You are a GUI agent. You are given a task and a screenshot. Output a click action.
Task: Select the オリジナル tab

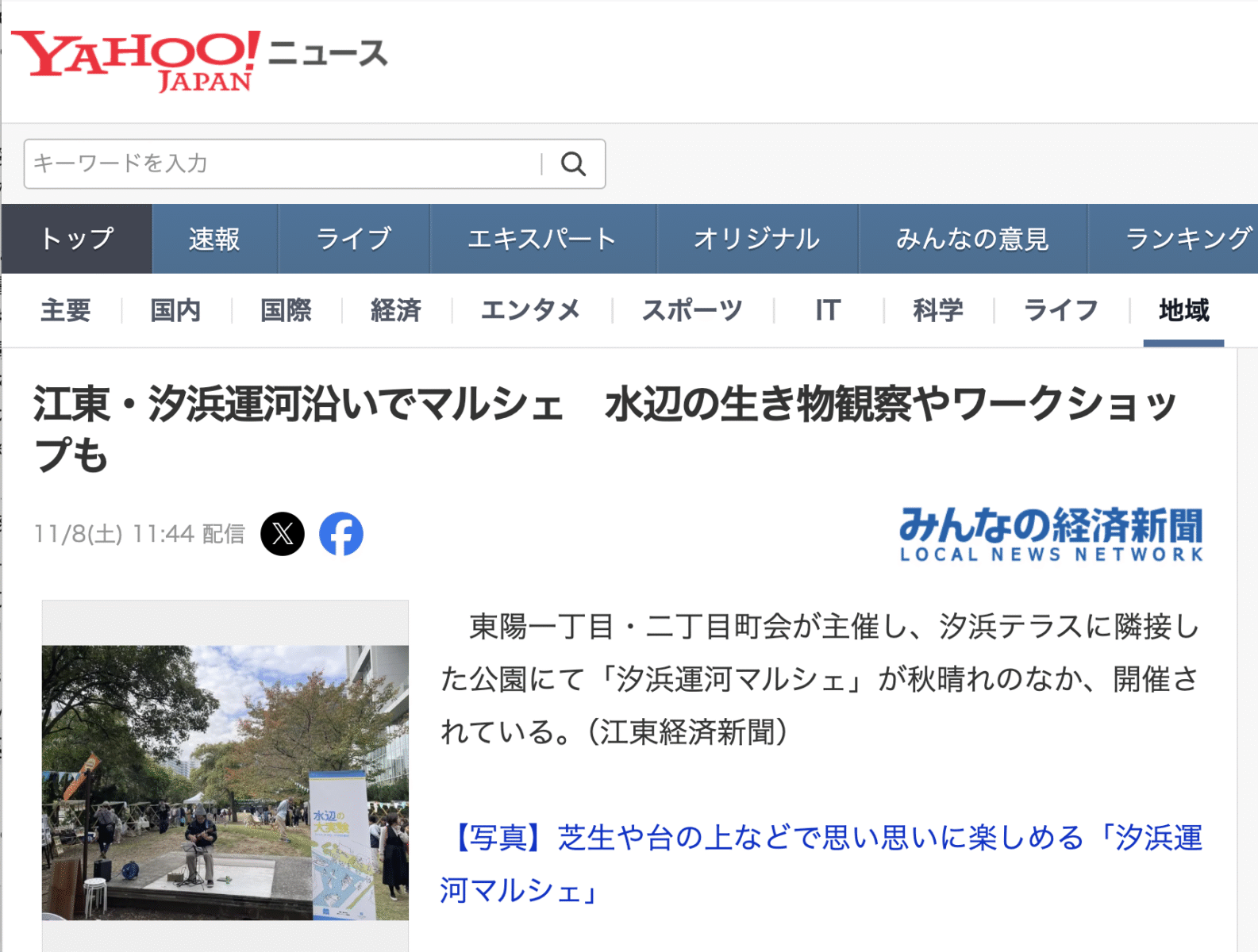pyautogui.click(x=756, y=239)
